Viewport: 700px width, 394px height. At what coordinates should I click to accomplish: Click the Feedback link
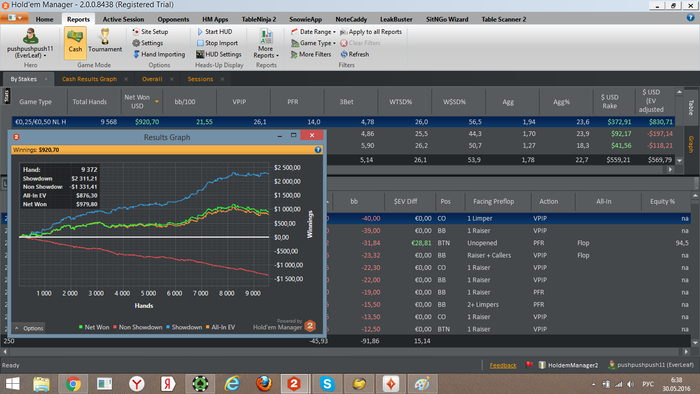(503, 365)
